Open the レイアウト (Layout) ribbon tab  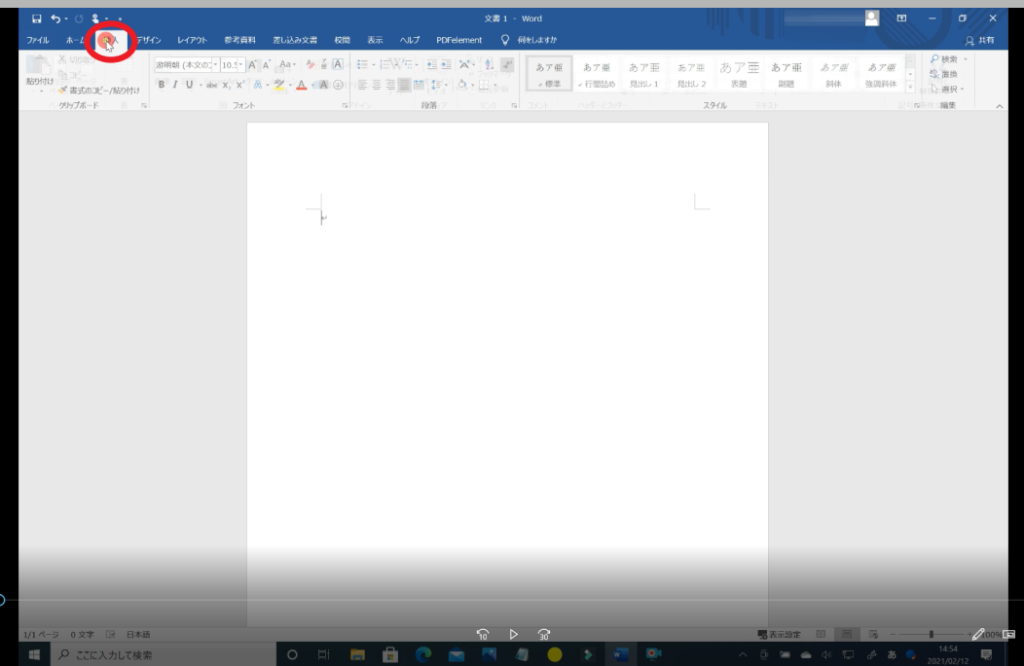[192, 40]
